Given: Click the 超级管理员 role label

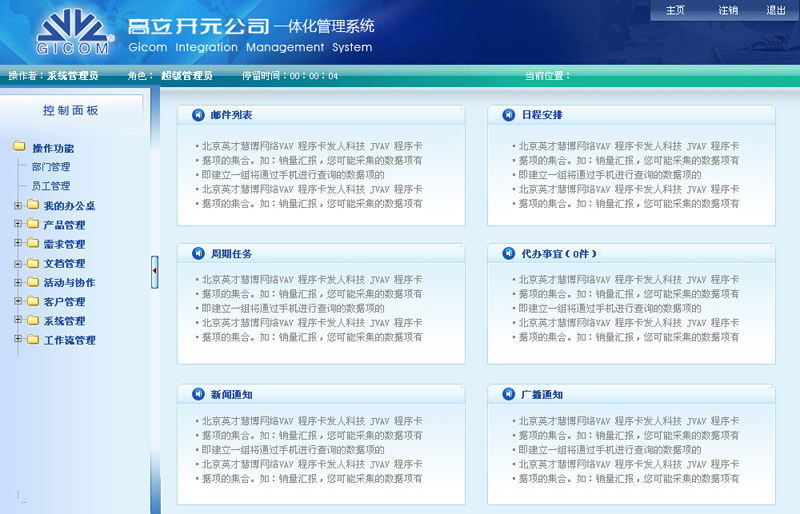Looking at the screenshot, I should click(x=187, y=76).
